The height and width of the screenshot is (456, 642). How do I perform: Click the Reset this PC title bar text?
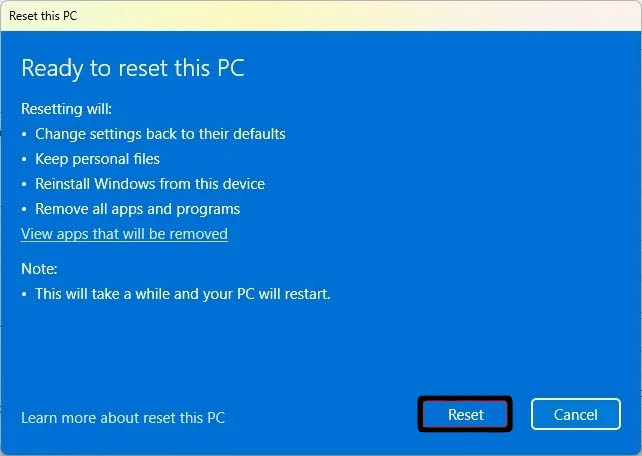pyautogui.click(x=44, y=15)
